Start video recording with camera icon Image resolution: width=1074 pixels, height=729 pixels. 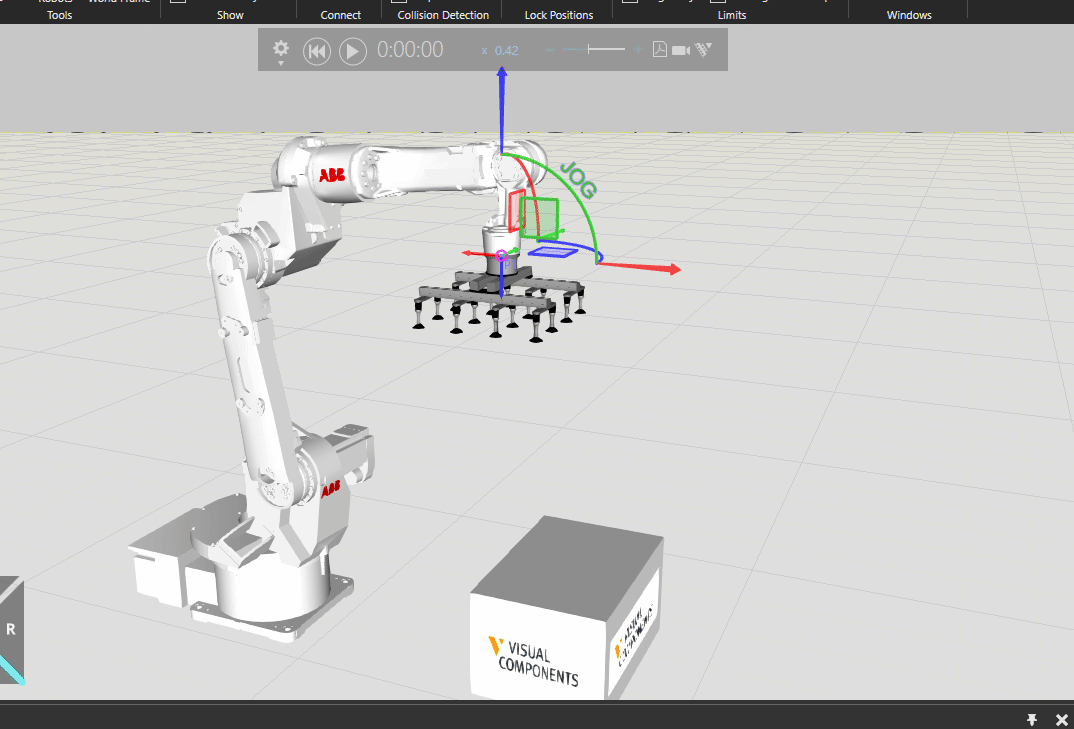pos(681,50)
